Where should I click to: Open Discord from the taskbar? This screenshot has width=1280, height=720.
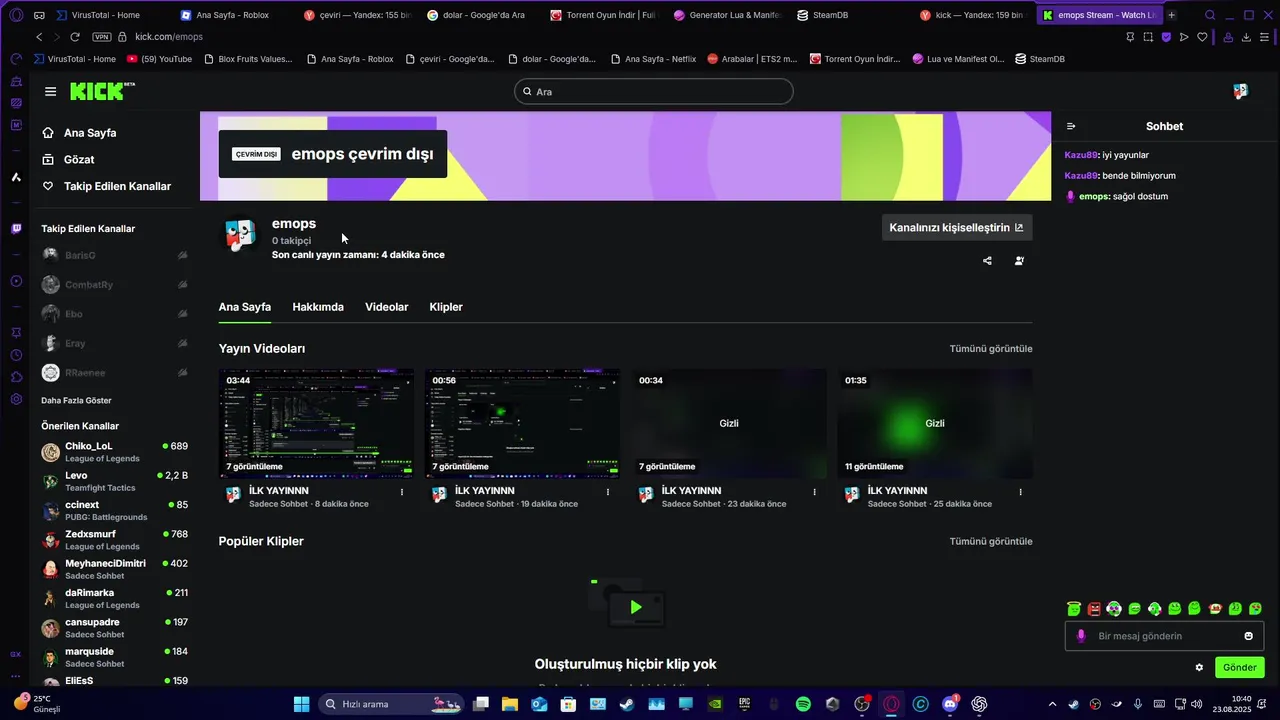(950, 704)
